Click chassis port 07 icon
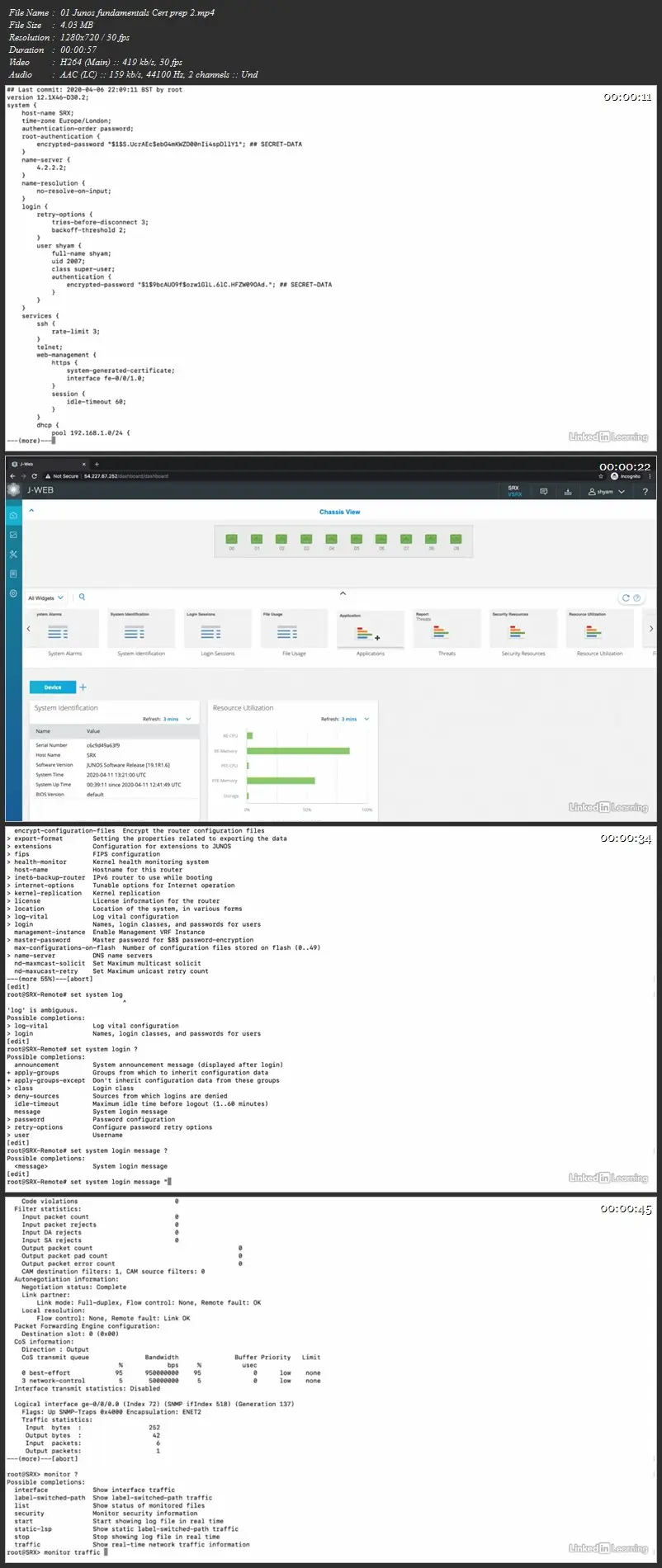The height and width of the screenshot is (1568, 662). coord(406,538)
